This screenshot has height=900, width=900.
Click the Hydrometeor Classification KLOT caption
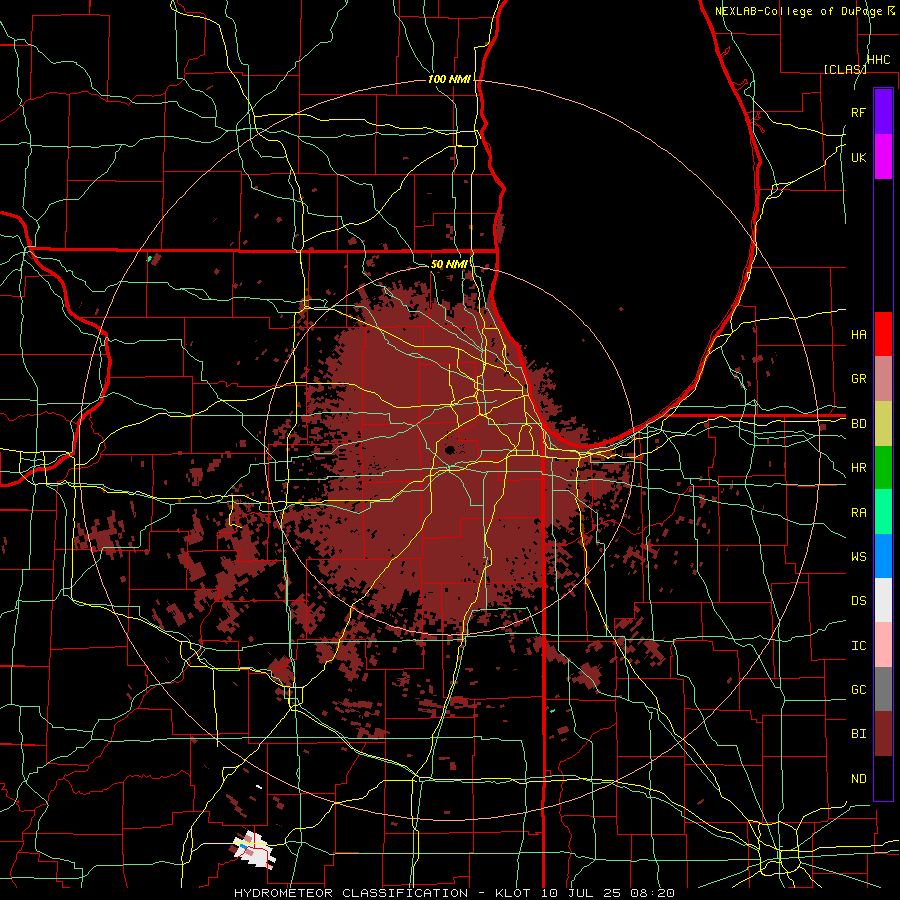click(454, 893)
